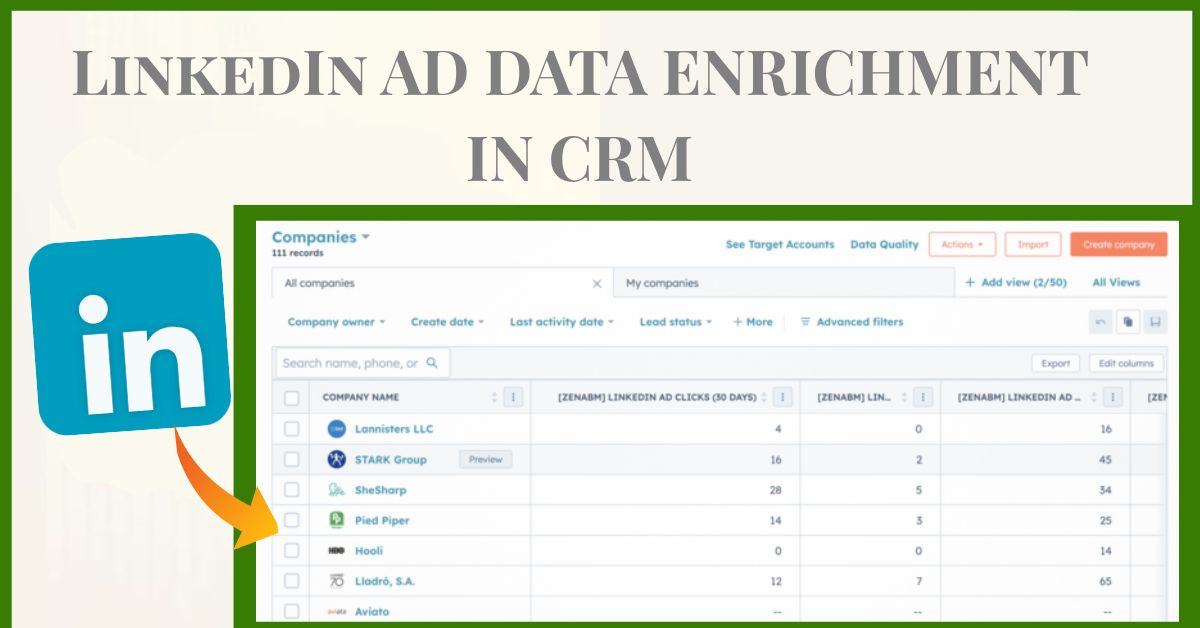This screenshot has width=1200, height=628.
Task: Select the Lladró, S.A. row checkbox
Action: click(x=292, y=581)
